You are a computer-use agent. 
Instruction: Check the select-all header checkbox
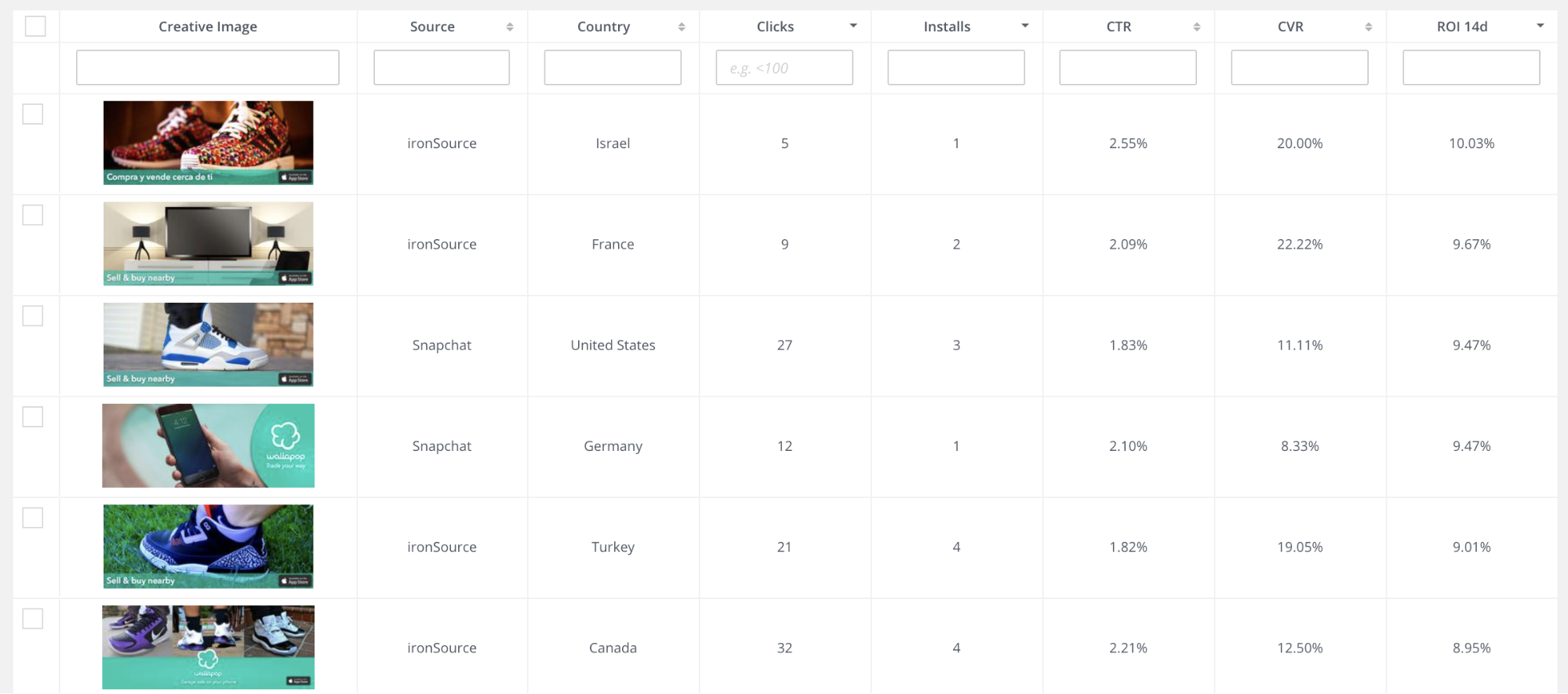click(35, 27)
